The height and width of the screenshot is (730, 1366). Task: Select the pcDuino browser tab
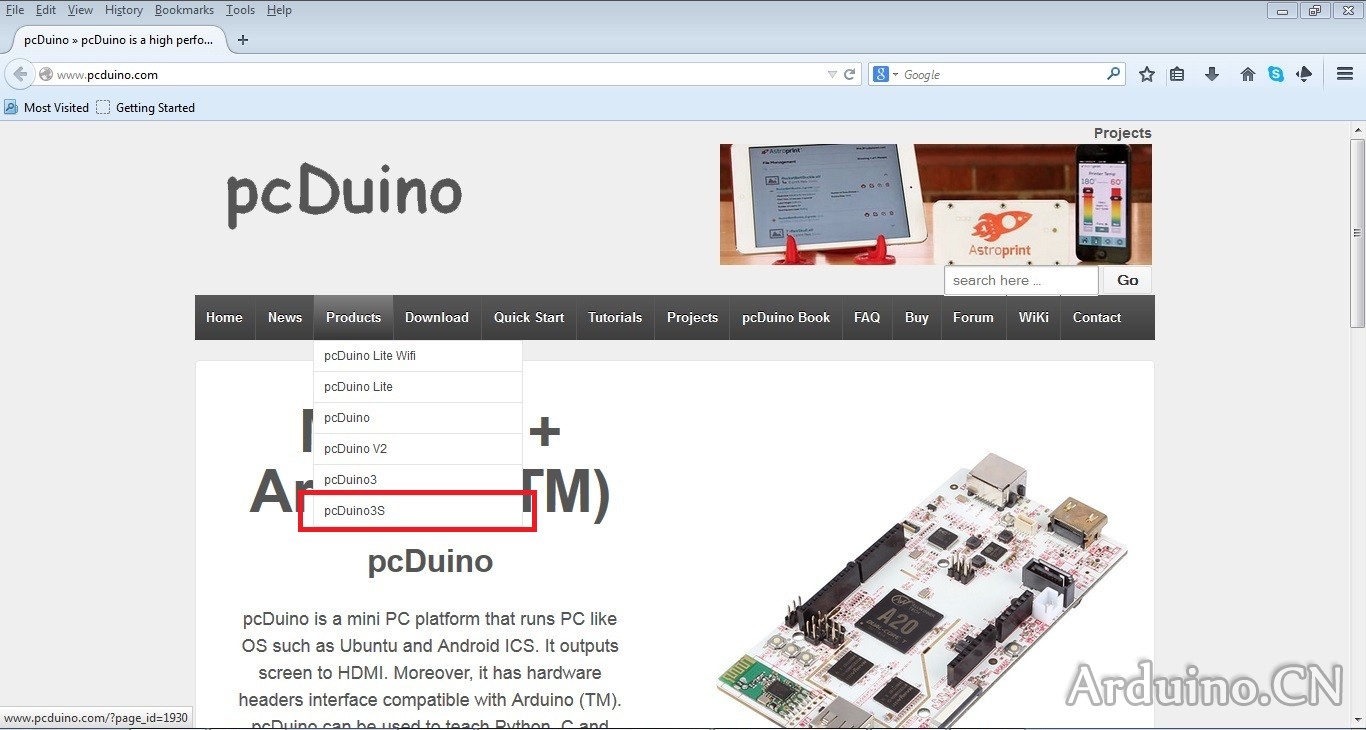coord(118,40)
